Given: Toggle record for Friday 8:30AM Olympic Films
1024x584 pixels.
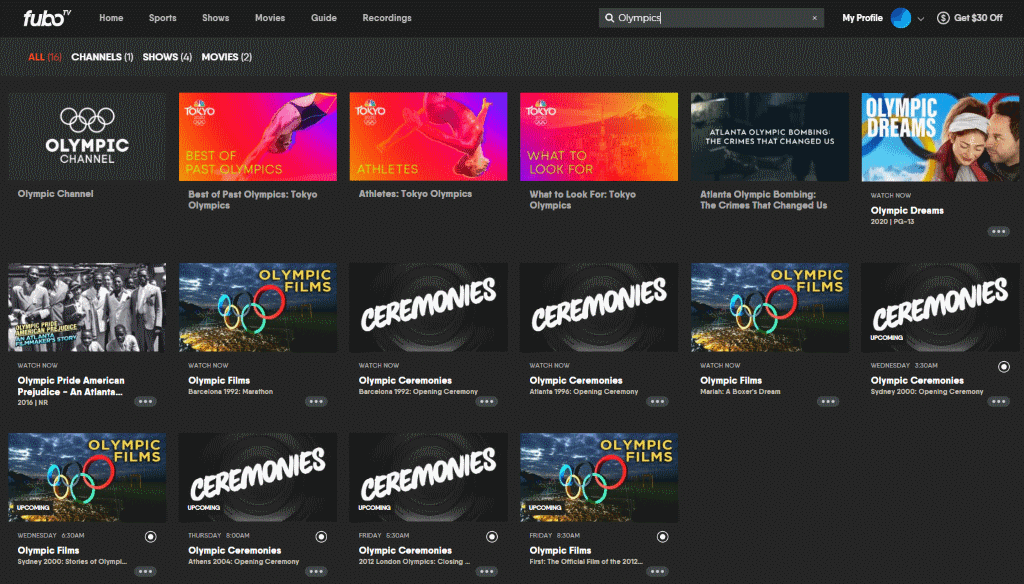Looking at the screenshot, I should pyautogui.click(x=662, y=537).
